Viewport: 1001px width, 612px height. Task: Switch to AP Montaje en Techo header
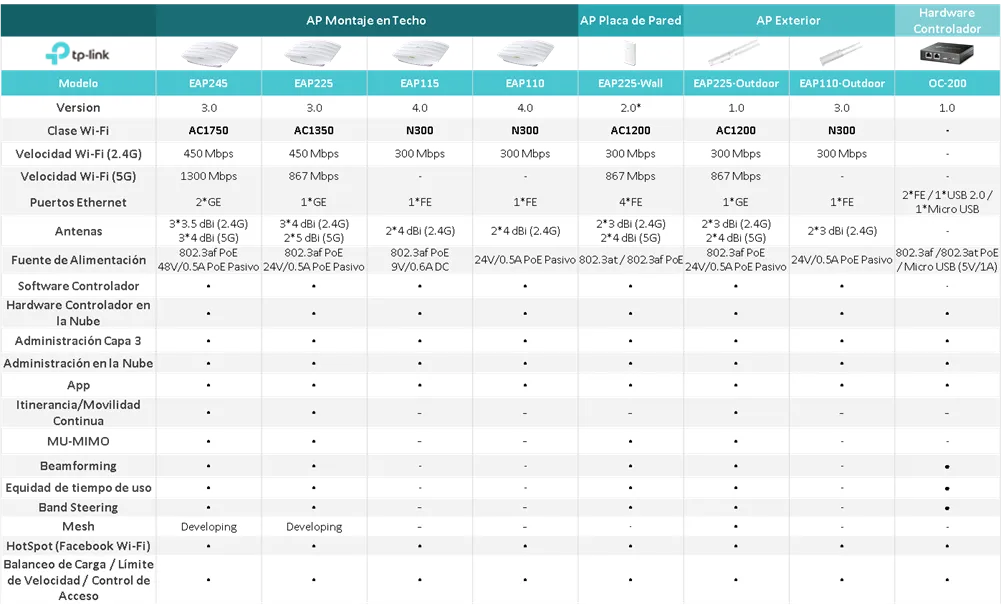click(x=366, y=20)
